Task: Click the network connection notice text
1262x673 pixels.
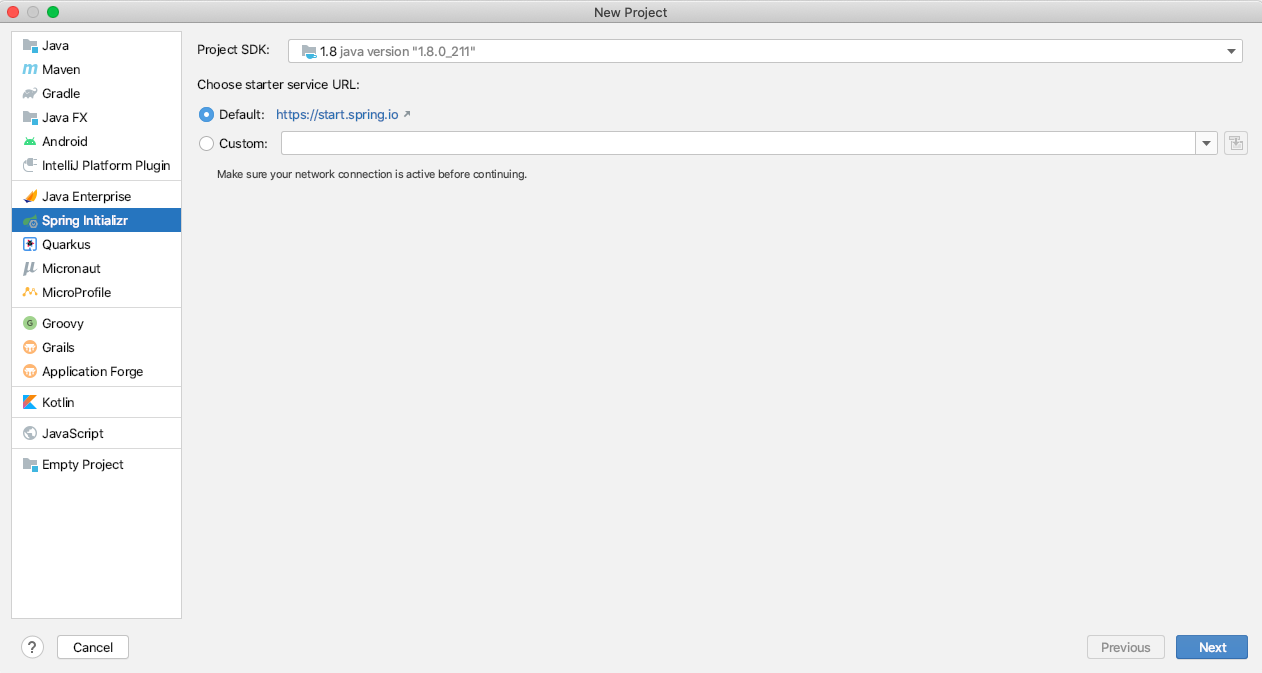Action: pyautogui.click(x=372, y=174)
